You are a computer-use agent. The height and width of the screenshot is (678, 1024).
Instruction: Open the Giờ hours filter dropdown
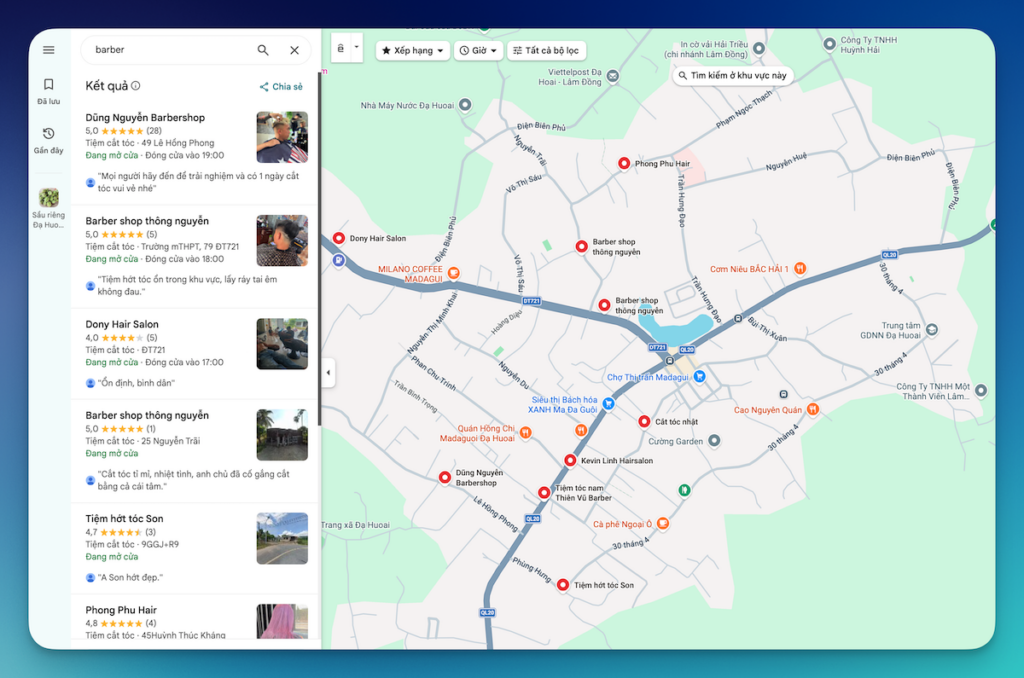(478, 50)
